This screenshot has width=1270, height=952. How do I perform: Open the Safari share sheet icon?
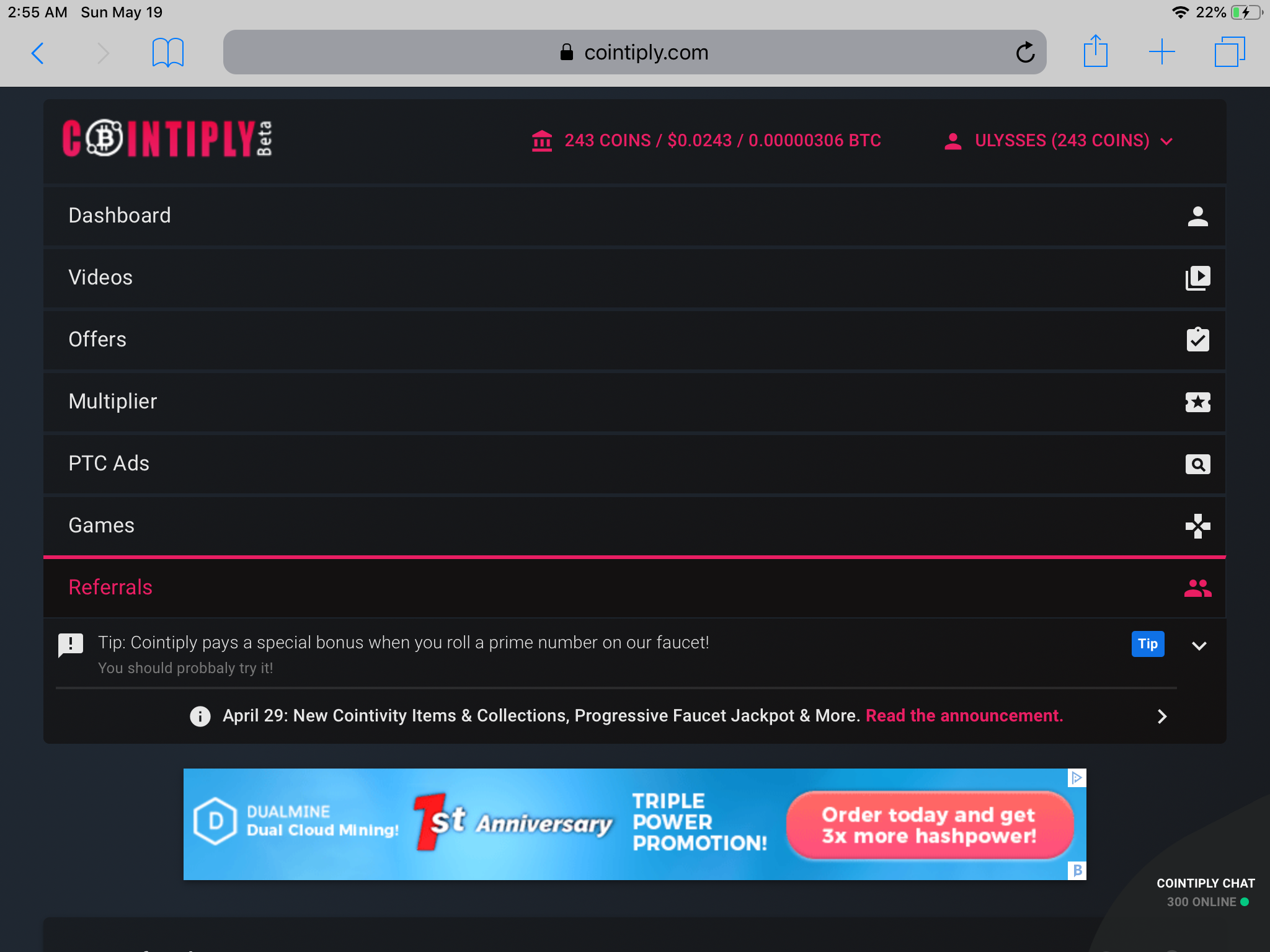pyautogui.click(x=1096, y=51)
